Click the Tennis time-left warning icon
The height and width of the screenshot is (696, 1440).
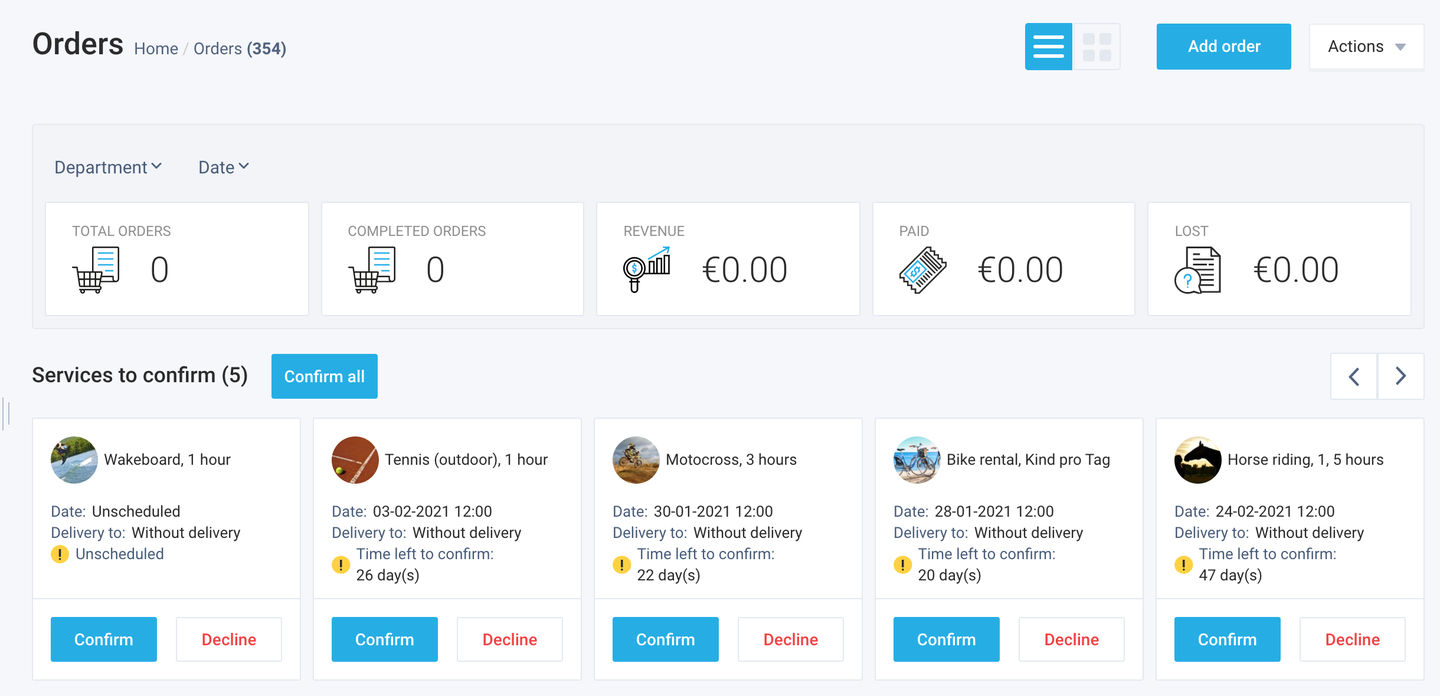tap(341, 565)
